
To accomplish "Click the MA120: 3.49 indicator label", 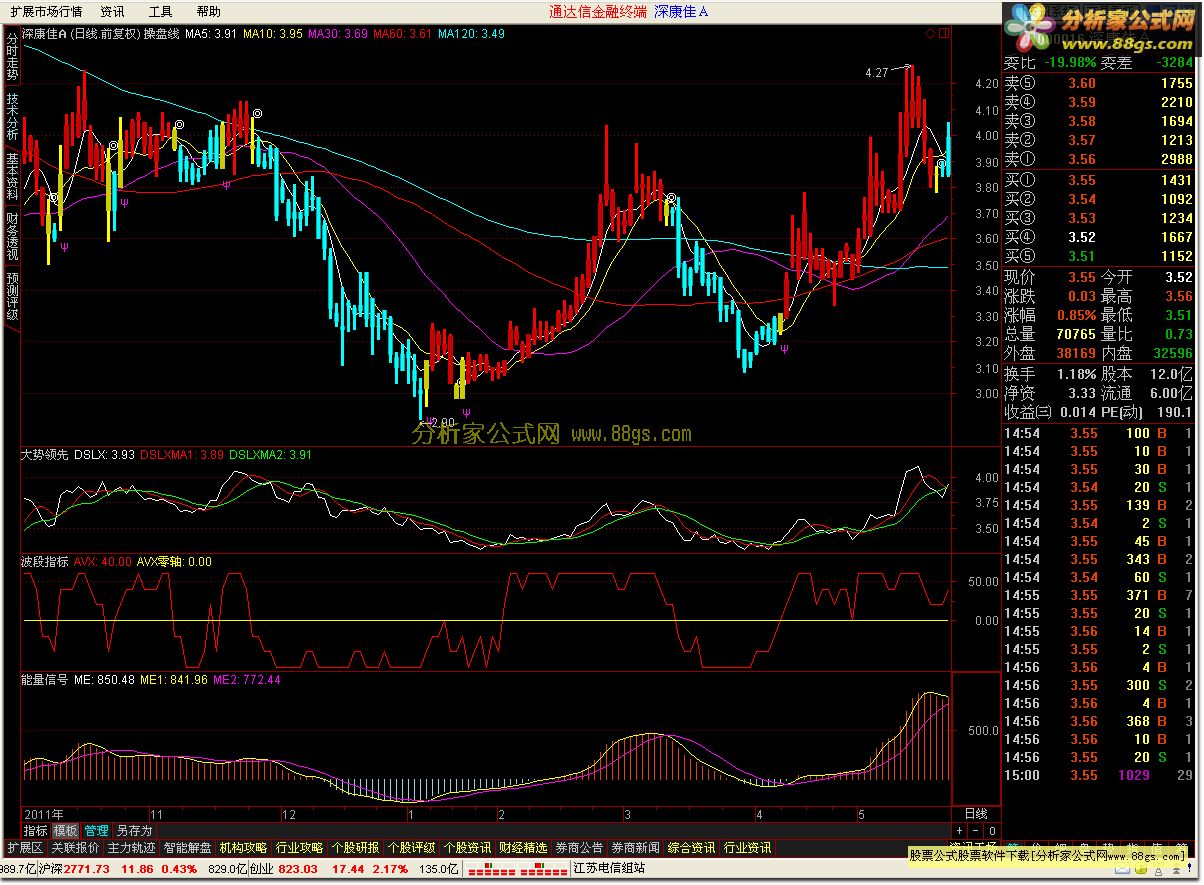I will (x=471, y=34).
